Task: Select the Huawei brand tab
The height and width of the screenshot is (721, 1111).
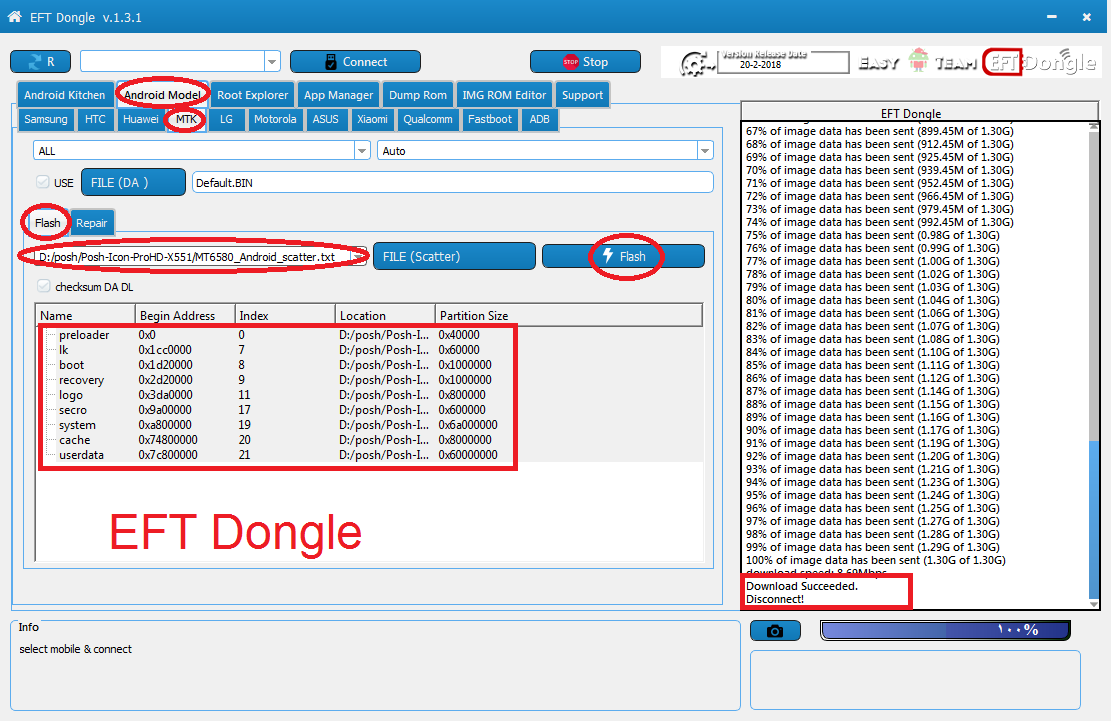Action: click(140, 119)
